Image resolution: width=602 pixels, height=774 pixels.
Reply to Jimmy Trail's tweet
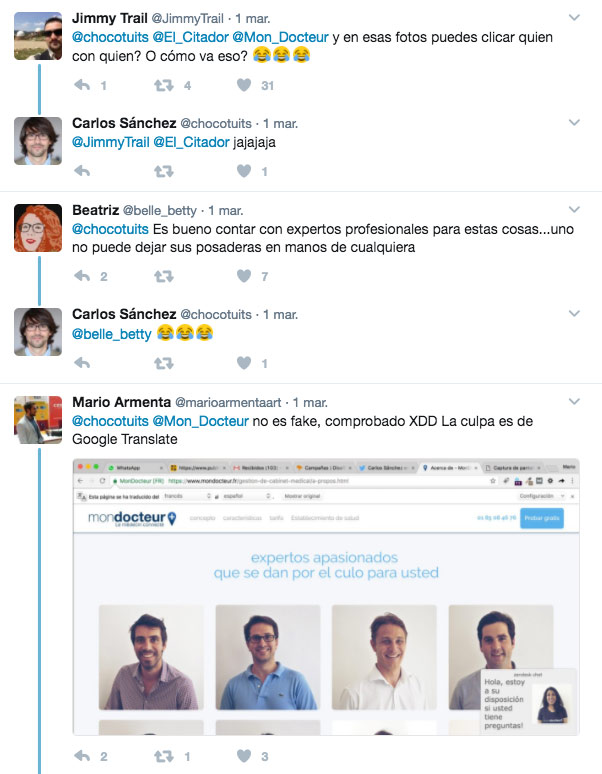click(82, 85)
